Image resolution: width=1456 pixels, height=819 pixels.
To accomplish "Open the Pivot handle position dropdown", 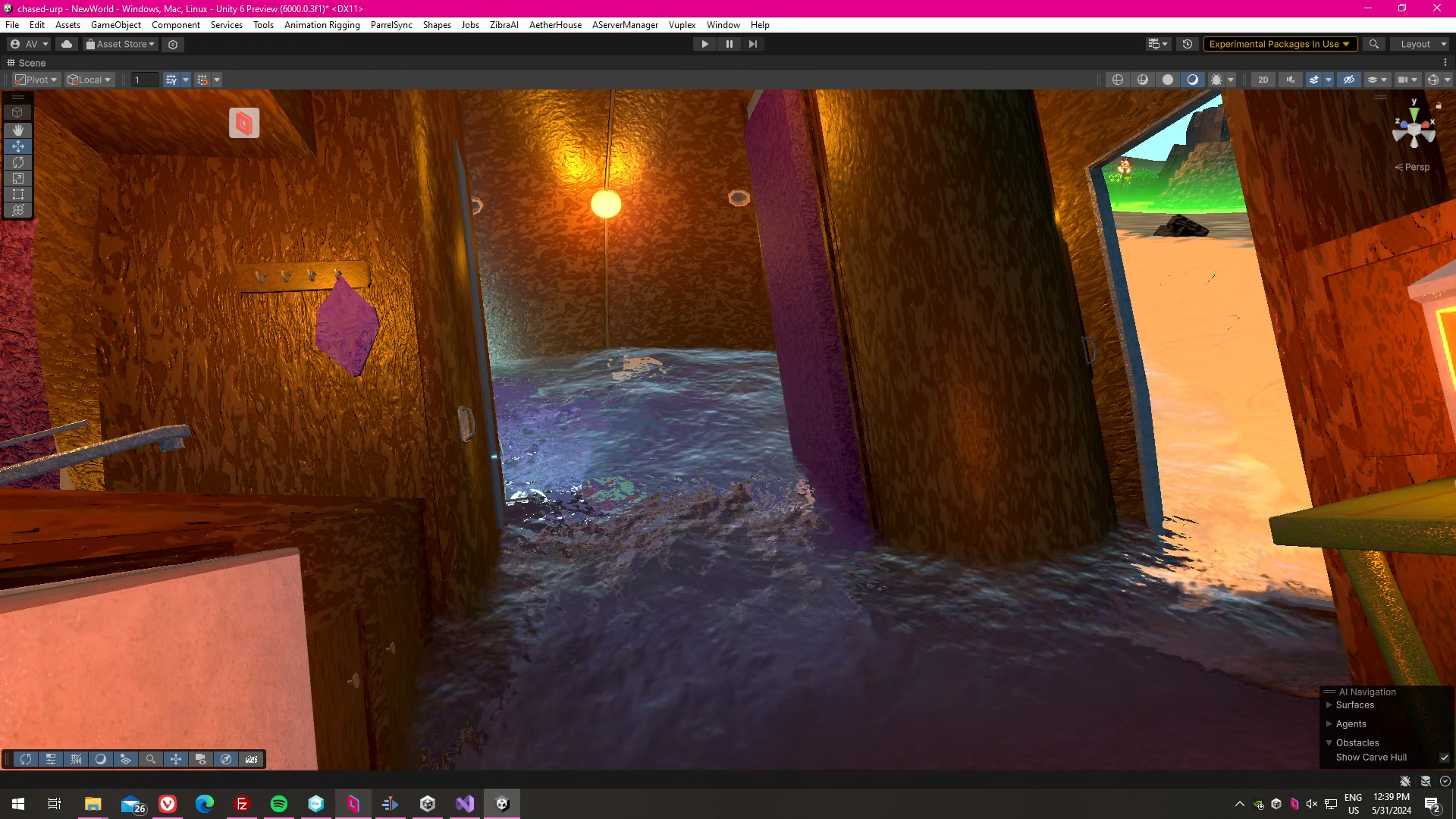I will [x=36, y=80].
